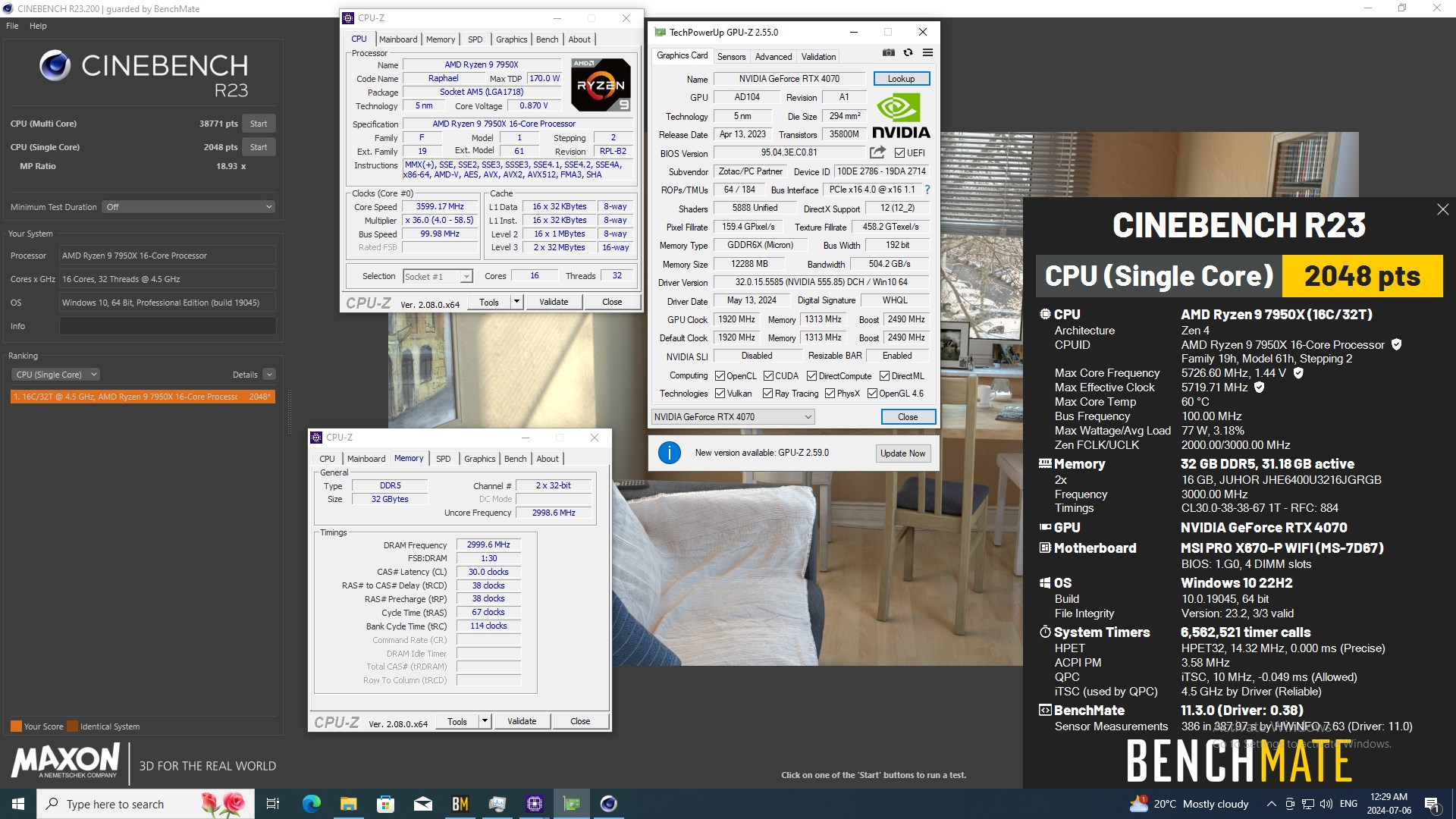1456x819 pixels.
Task: Open Task View from the taskbar
Action: click(x=273, y=804)
